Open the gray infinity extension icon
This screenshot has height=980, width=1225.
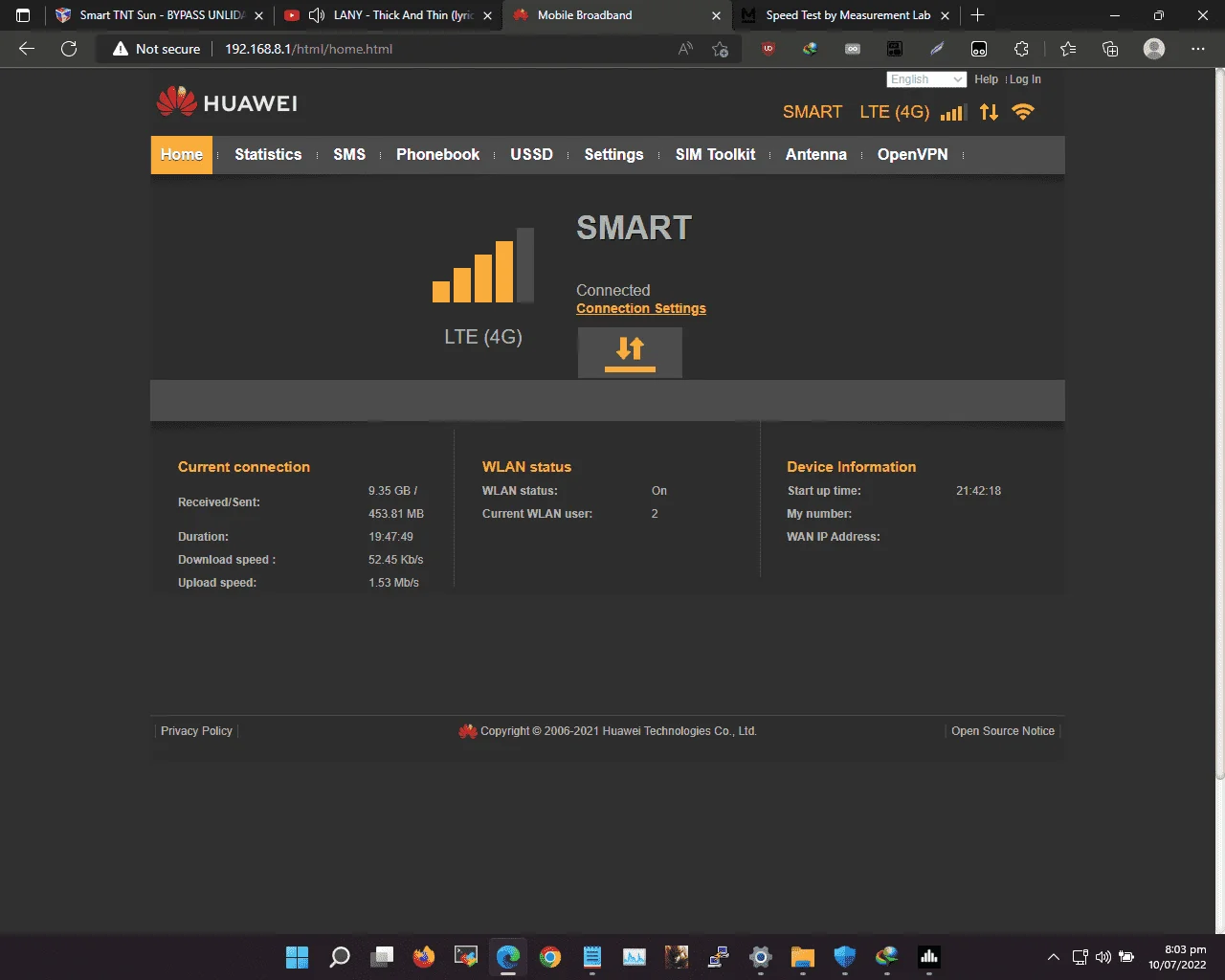(x=853, y=49)
